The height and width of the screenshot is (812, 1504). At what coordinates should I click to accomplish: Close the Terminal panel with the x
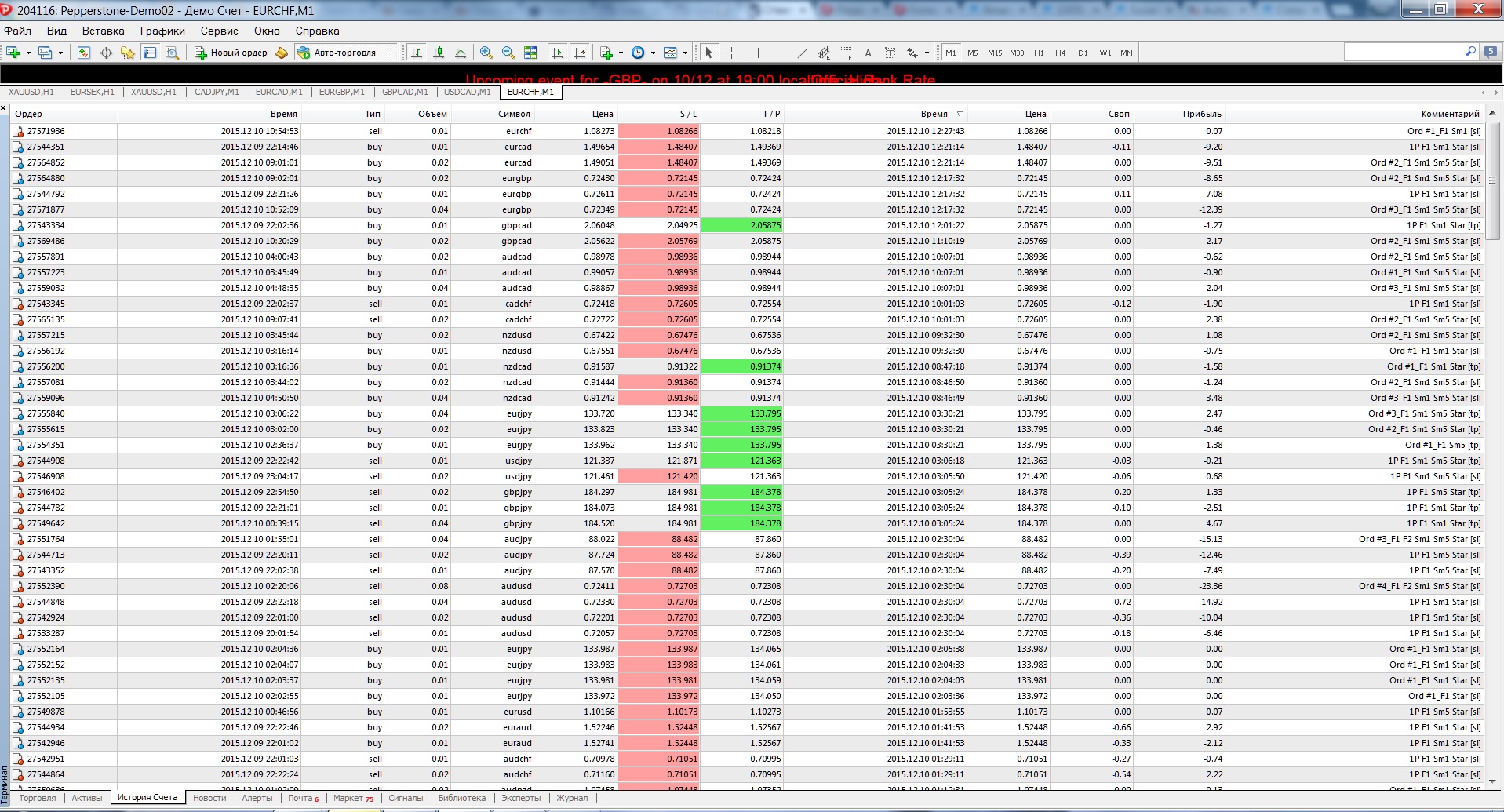point(4,108)
